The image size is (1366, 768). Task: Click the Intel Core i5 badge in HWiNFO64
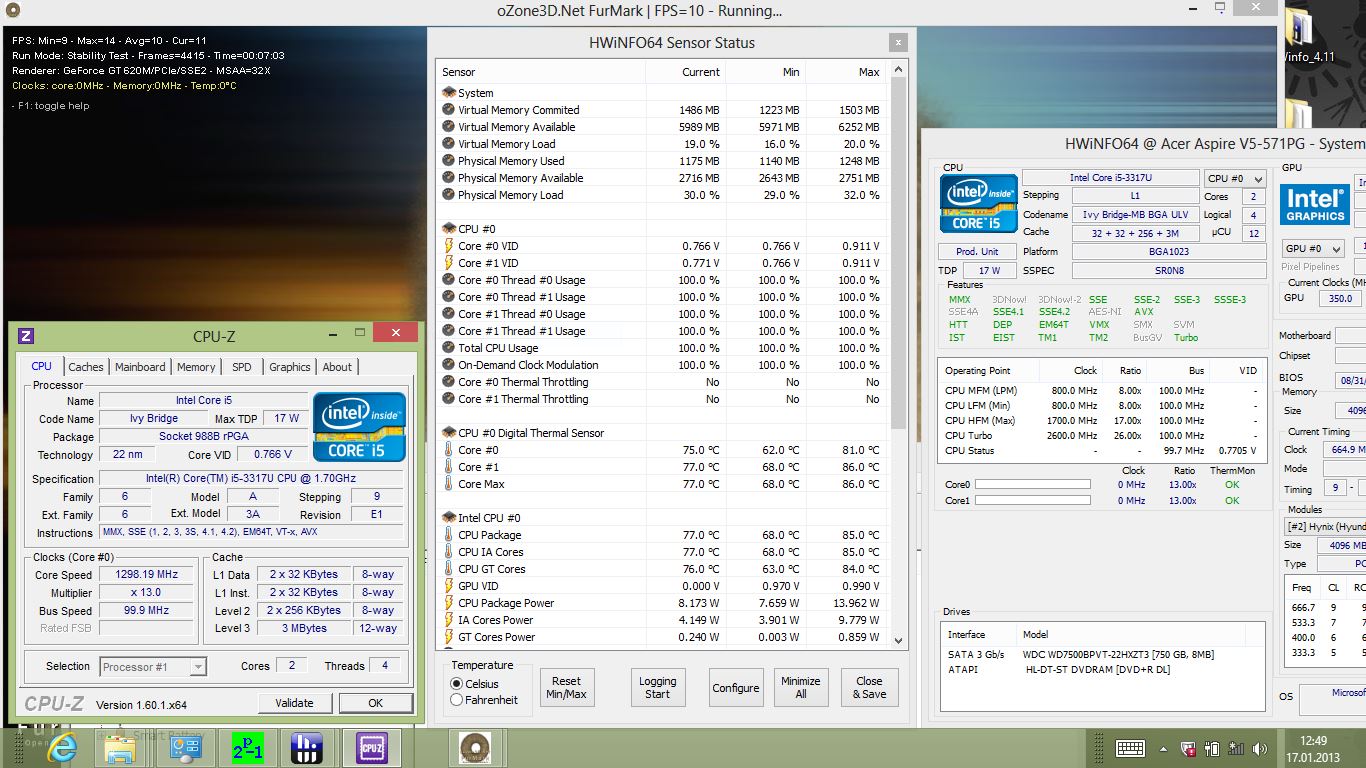click(x=978, y=204)
